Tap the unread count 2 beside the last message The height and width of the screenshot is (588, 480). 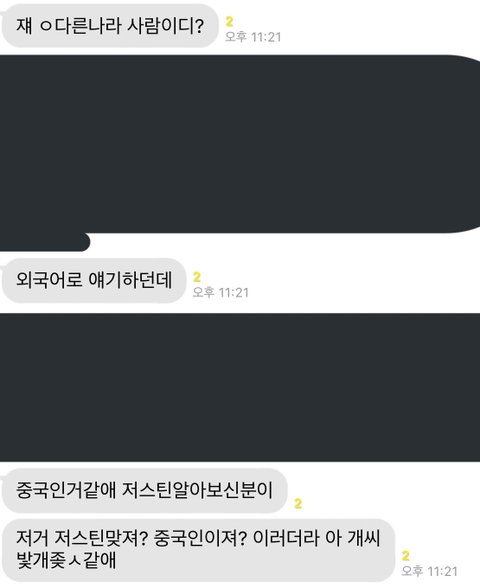coord(405,555)
